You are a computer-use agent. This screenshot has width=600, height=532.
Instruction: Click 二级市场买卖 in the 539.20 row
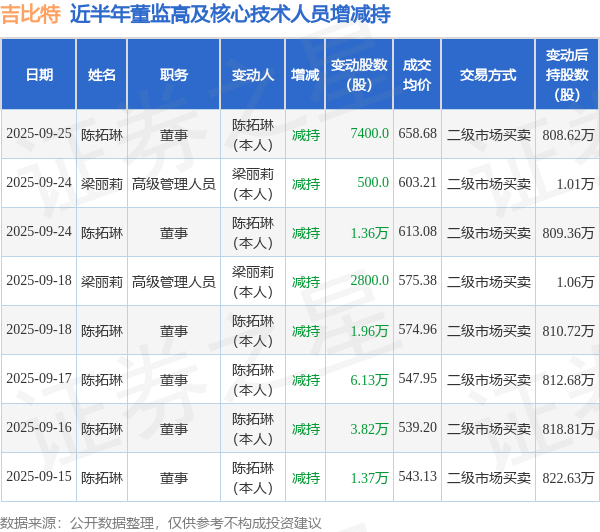(489, 429)
